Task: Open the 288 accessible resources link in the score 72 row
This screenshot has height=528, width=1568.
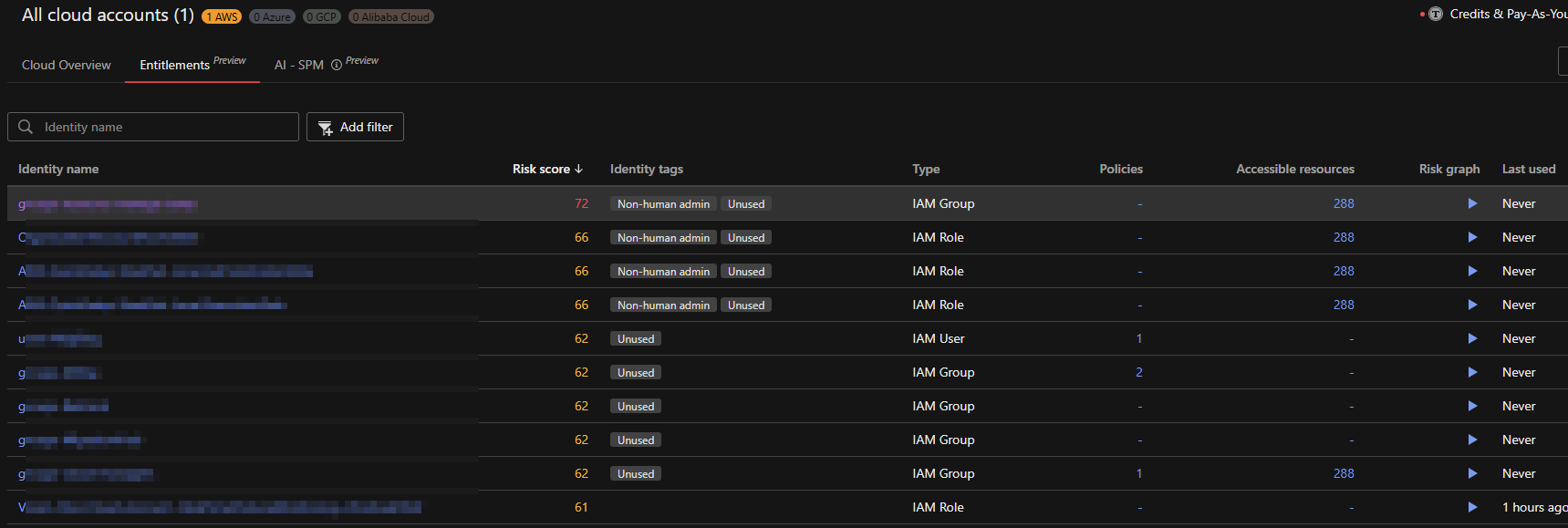Action: click(1343, 203)
